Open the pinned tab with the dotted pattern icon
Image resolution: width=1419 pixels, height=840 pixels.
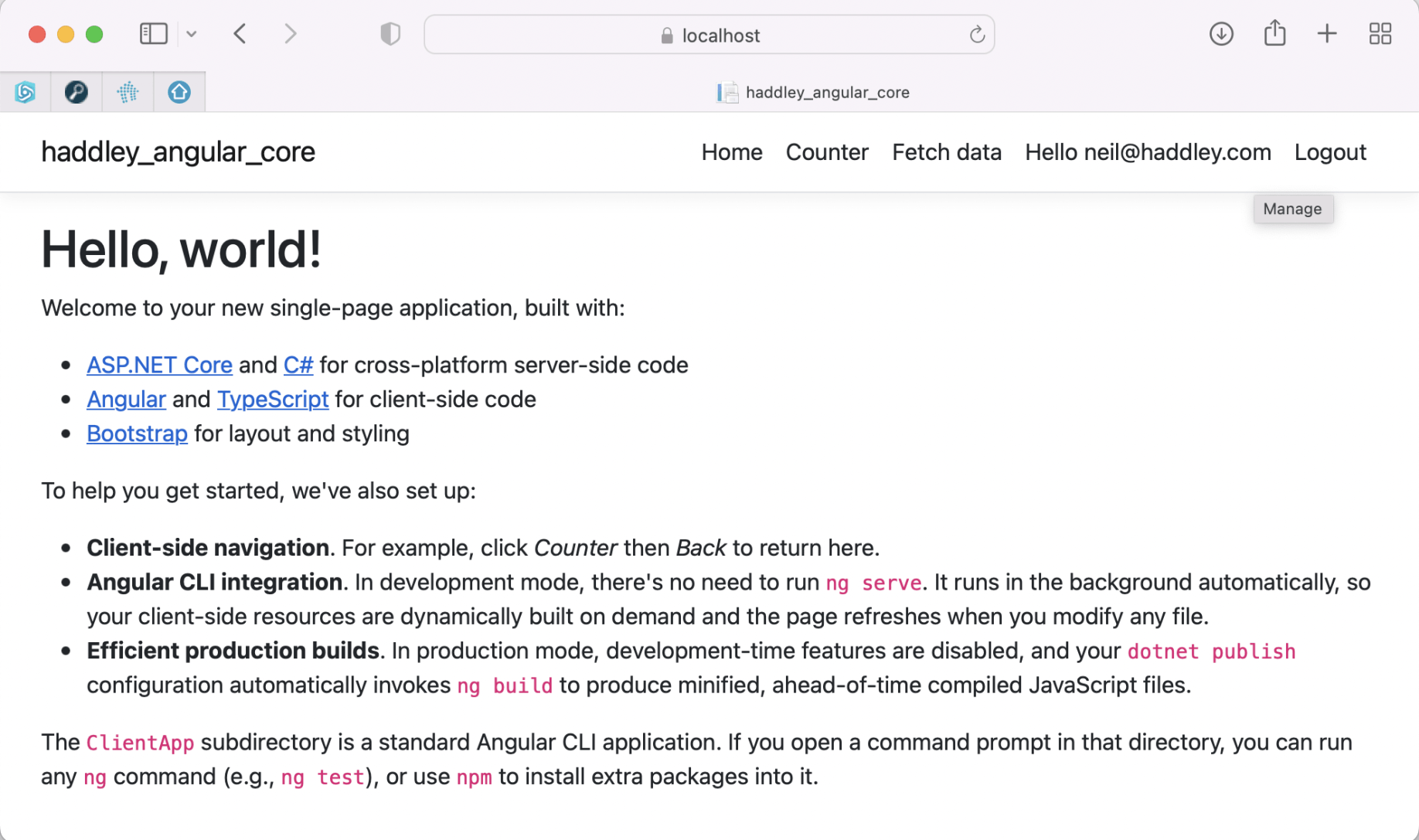128,92
